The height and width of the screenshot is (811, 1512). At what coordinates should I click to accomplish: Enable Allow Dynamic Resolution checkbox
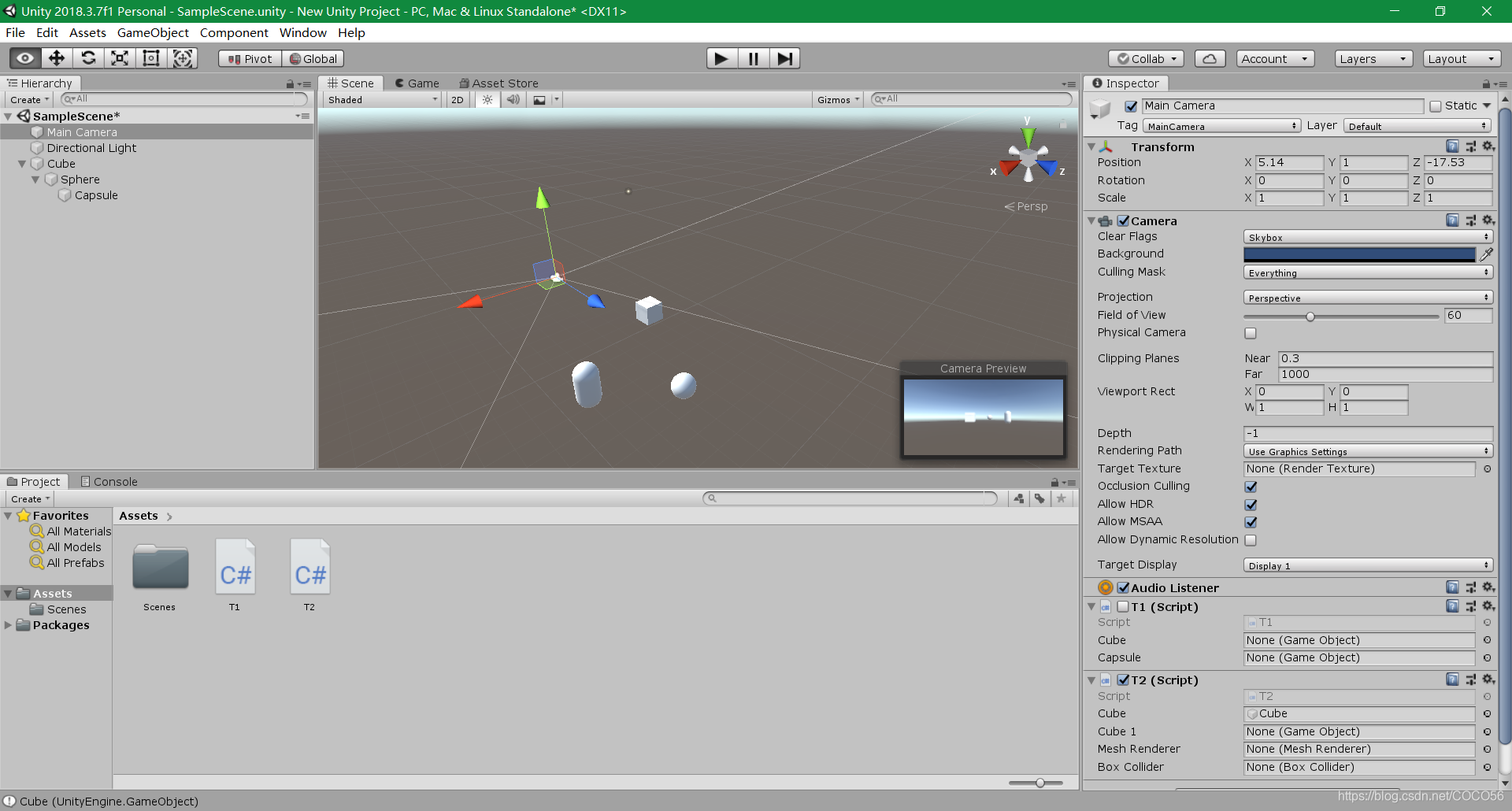coord(1251,540)
